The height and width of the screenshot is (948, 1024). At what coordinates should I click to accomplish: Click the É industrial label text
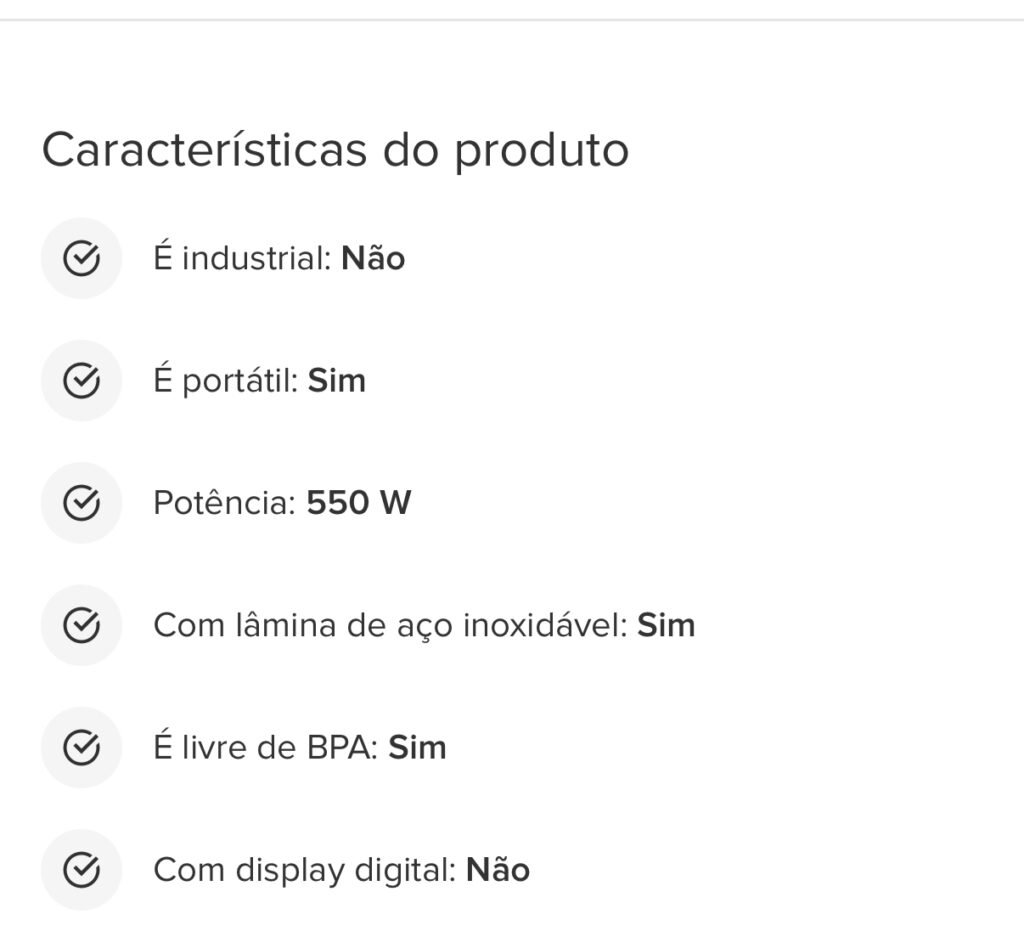pos(243,257)
